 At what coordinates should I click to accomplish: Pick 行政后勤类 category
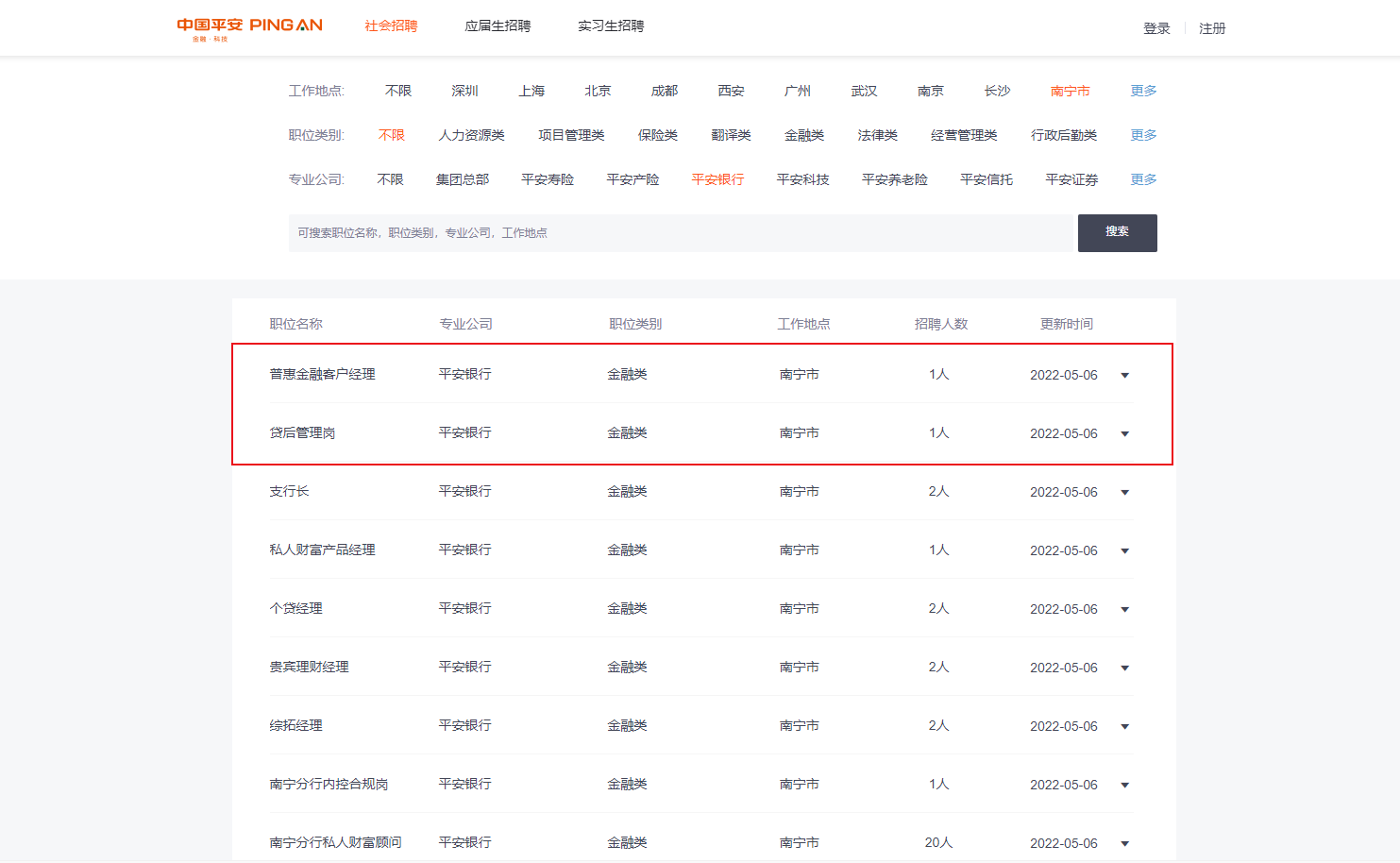point(1064,135)
